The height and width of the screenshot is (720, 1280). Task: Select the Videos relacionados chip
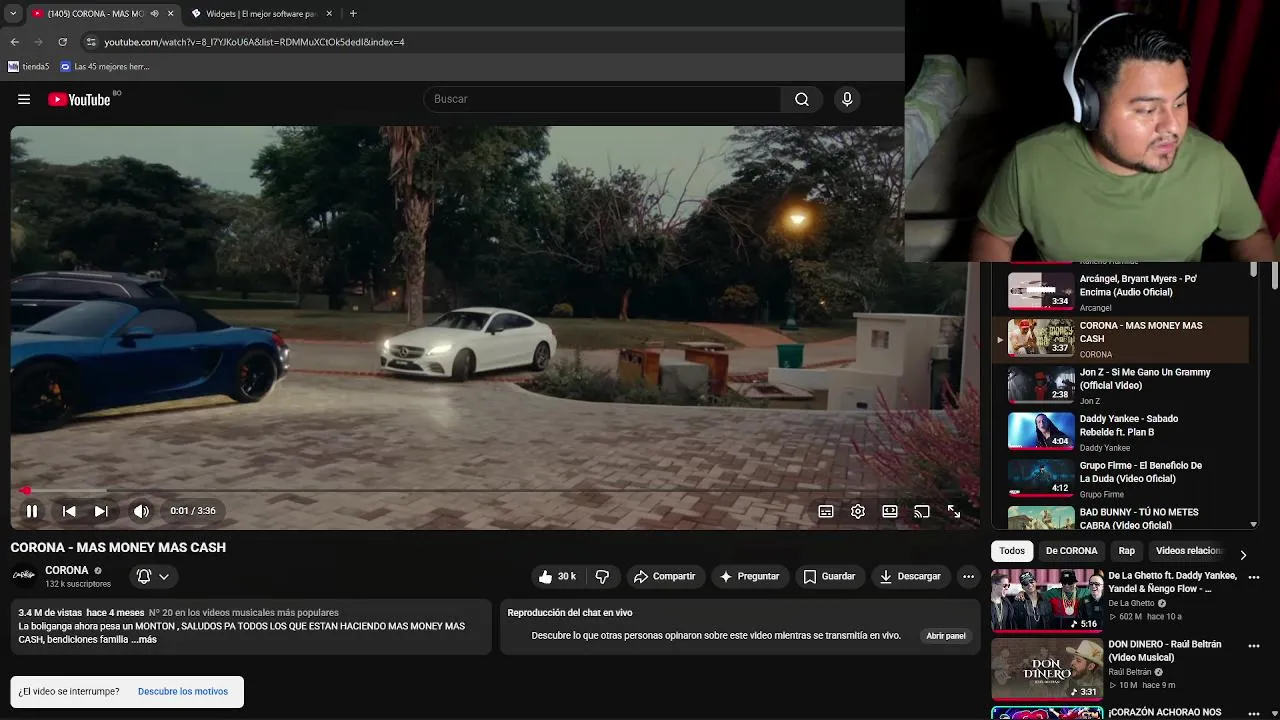click(1188, 551)
